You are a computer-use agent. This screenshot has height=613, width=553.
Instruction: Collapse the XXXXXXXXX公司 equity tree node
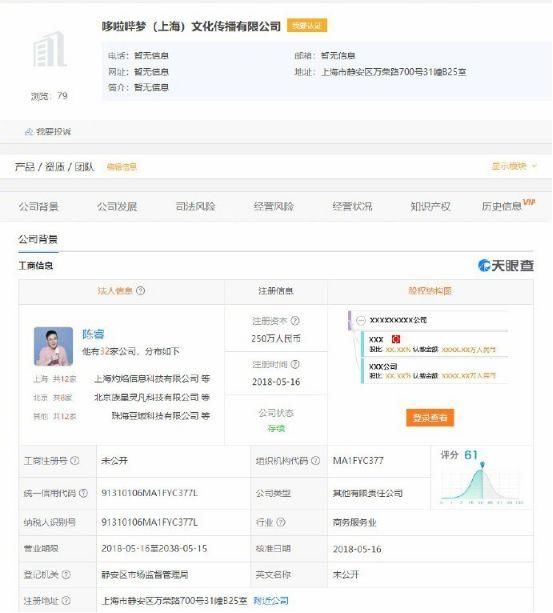(361, 321)
